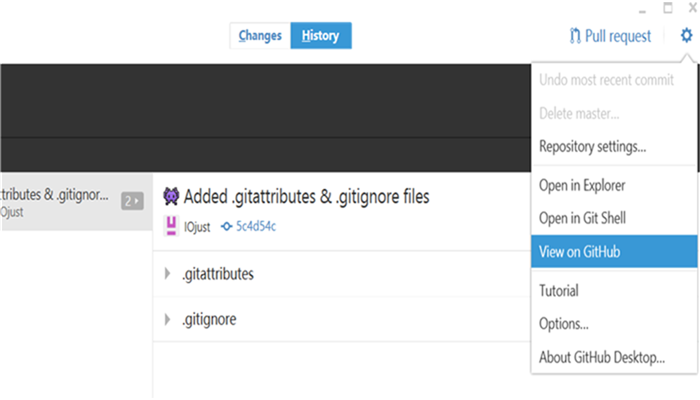The width and height of the screenshot is (700, 400).
Task: Select the commit in the history list
Action: [76, 202]
